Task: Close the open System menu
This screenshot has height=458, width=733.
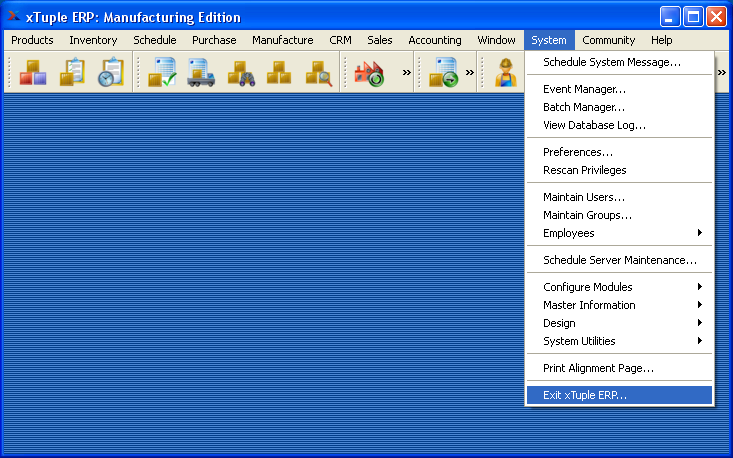Action: click(x=549, y=40)
